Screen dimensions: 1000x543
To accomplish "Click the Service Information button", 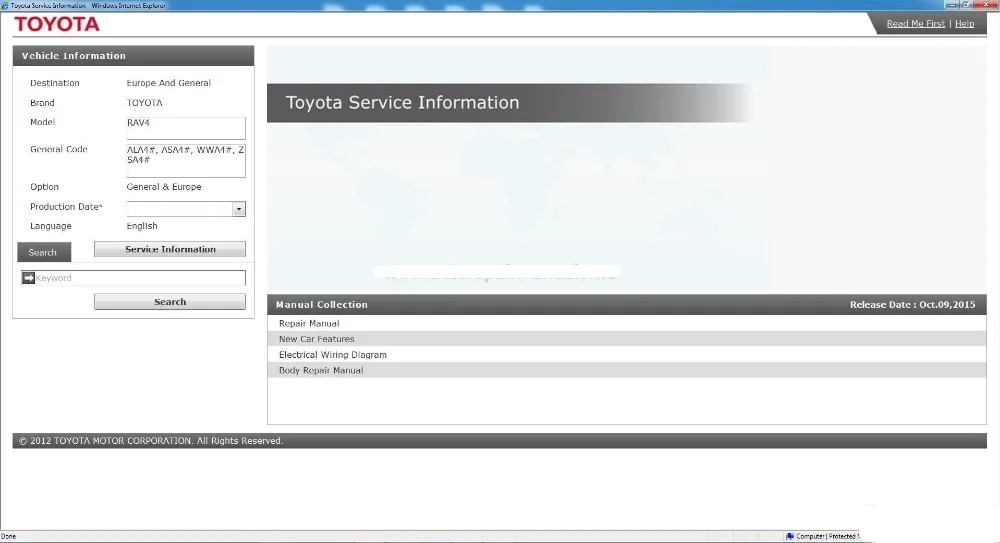I will pyautogui.click(x=170, y=249).
